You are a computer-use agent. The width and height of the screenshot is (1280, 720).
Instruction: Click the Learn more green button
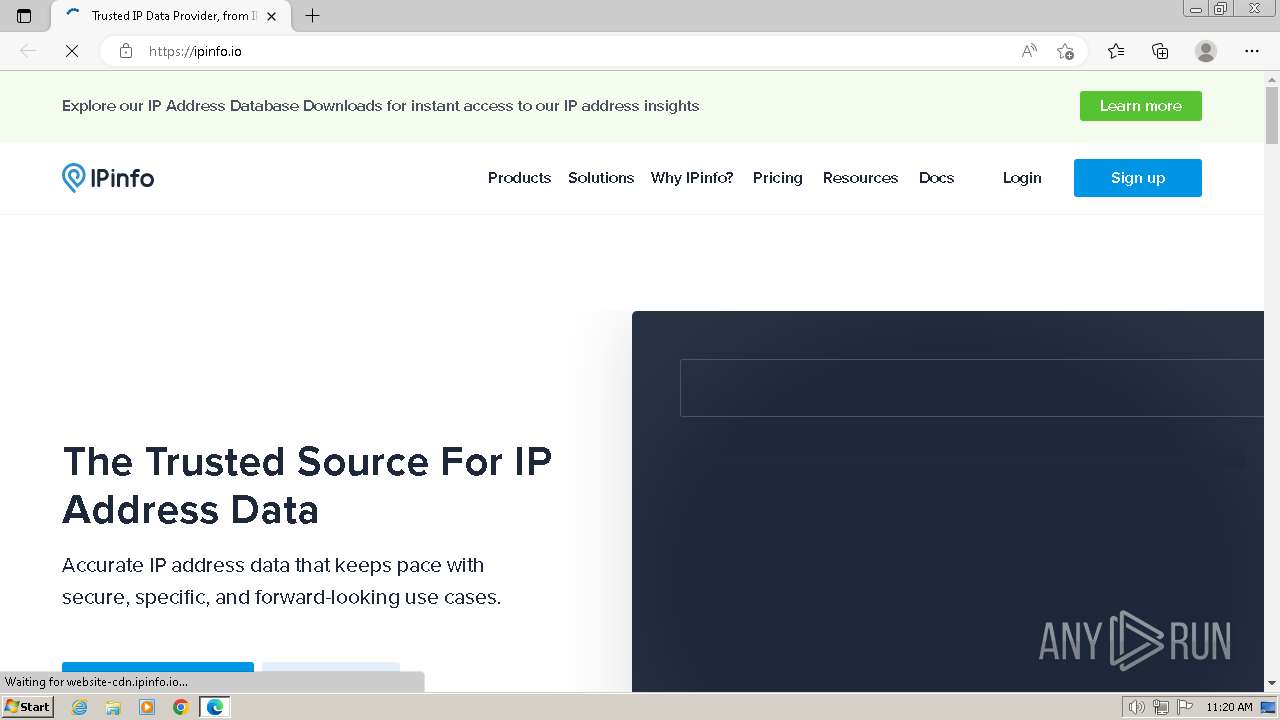1141,106
